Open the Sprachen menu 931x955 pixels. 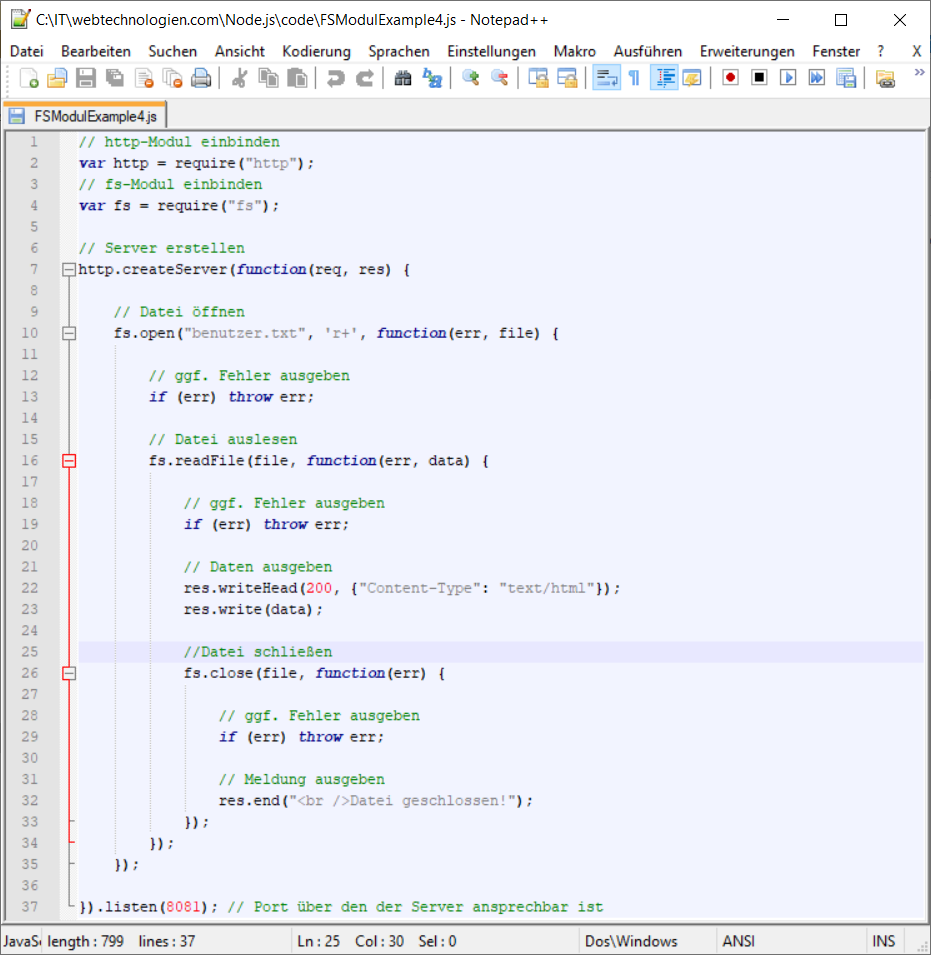(399, 51)
